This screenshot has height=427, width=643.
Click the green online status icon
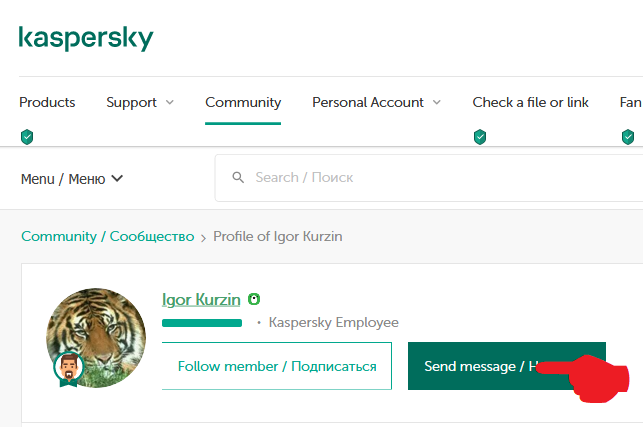(254, 299)
